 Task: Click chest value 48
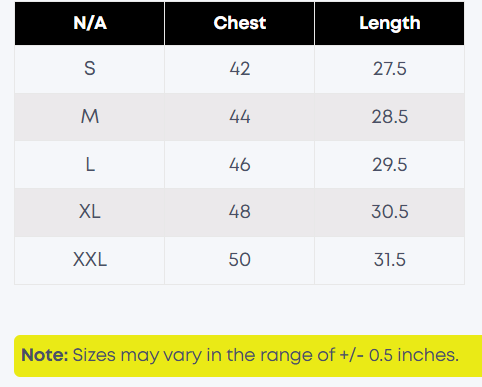click(239, 212)
